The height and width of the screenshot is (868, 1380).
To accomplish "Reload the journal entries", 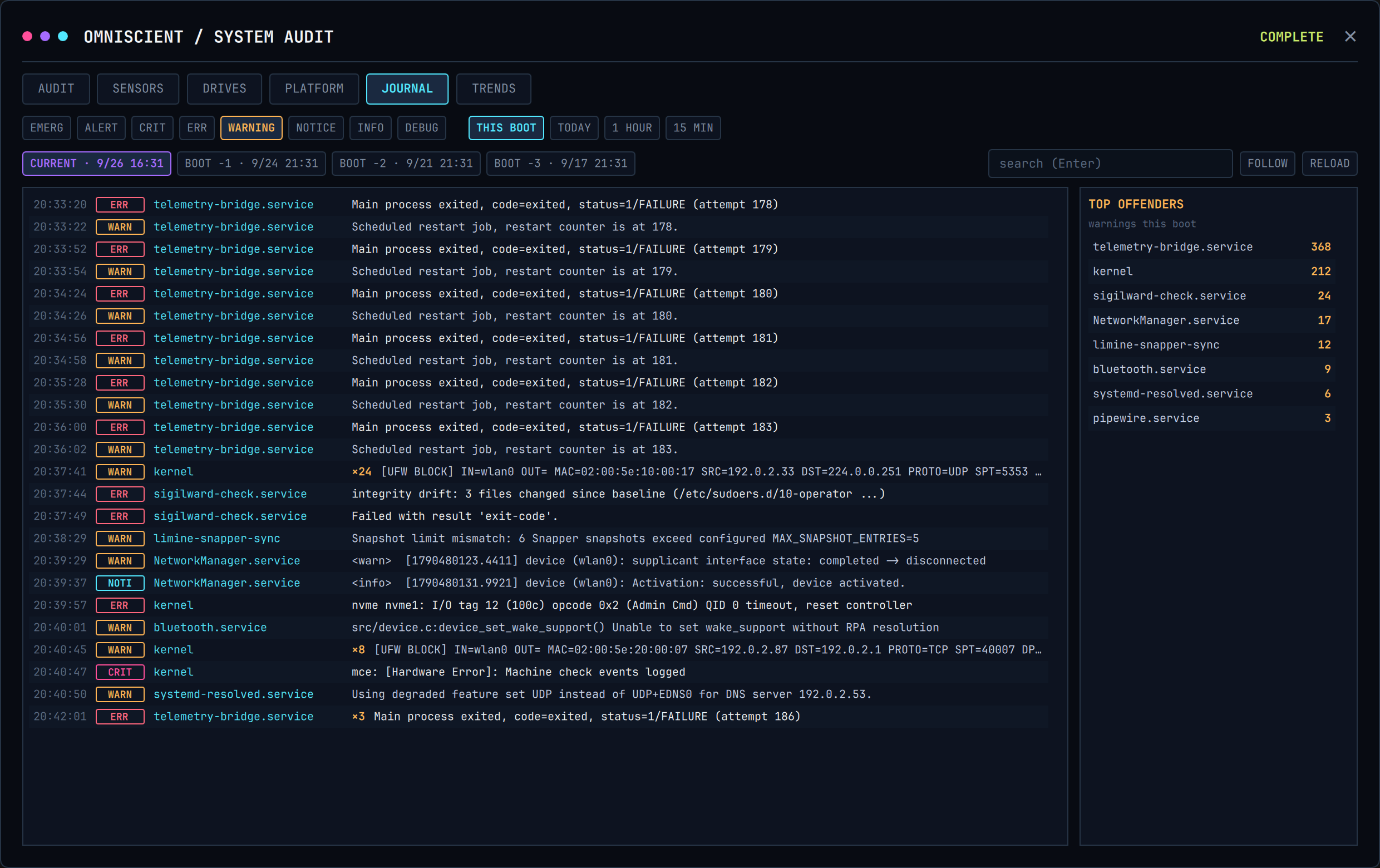I will [x=1329, y=164].
